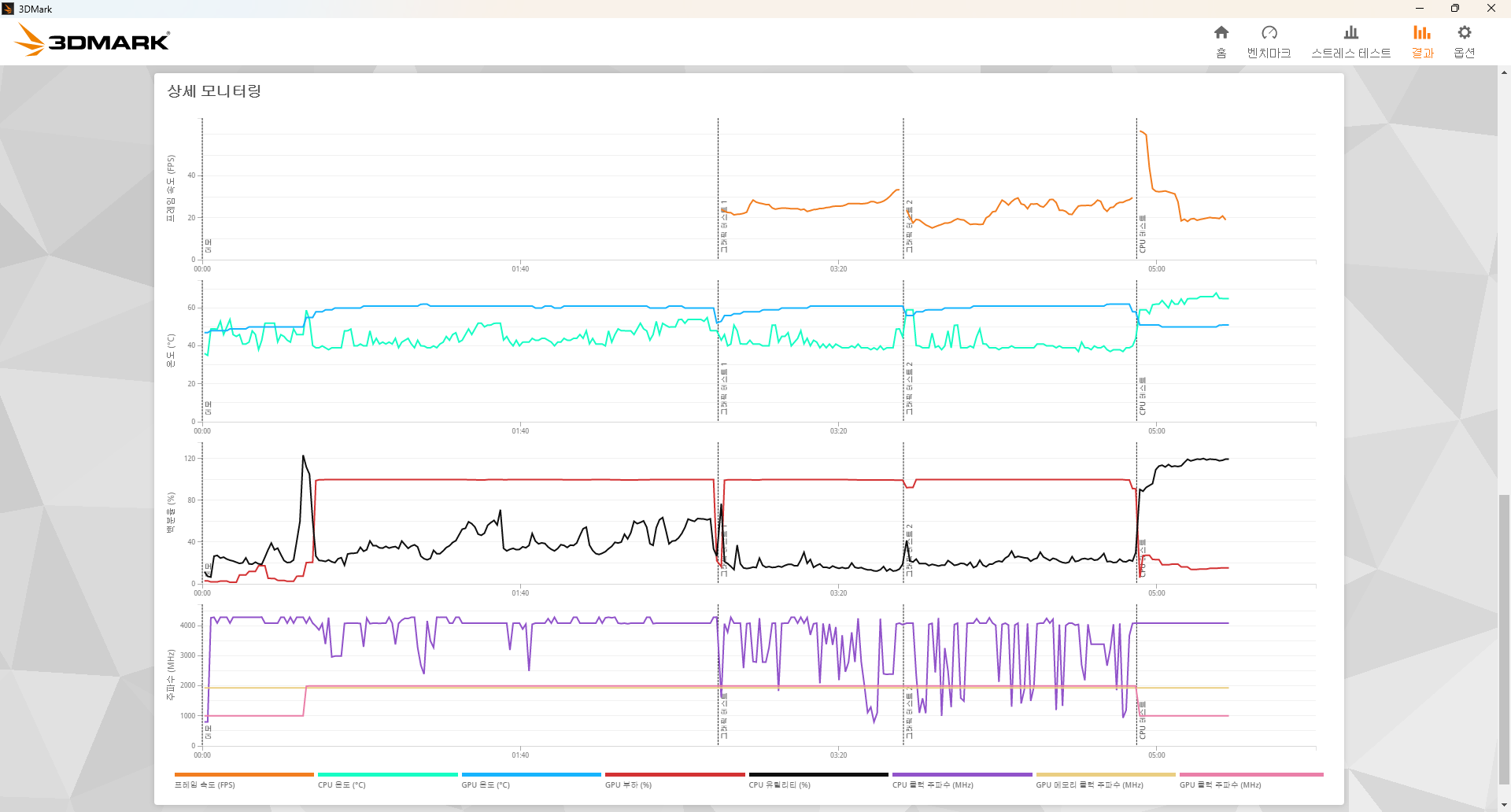This screenshot has width=1511, height=812.
Task: Click the 결과 tab label
Action: 1421,53
